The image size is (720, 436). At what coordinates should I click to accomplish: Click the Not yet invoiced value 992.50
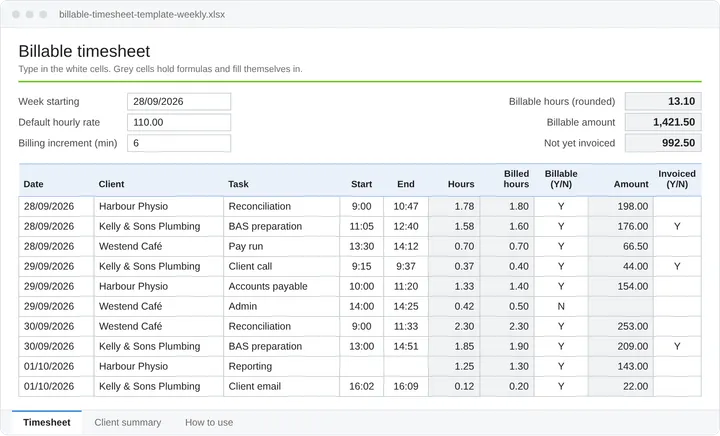(x=663, y=143)
